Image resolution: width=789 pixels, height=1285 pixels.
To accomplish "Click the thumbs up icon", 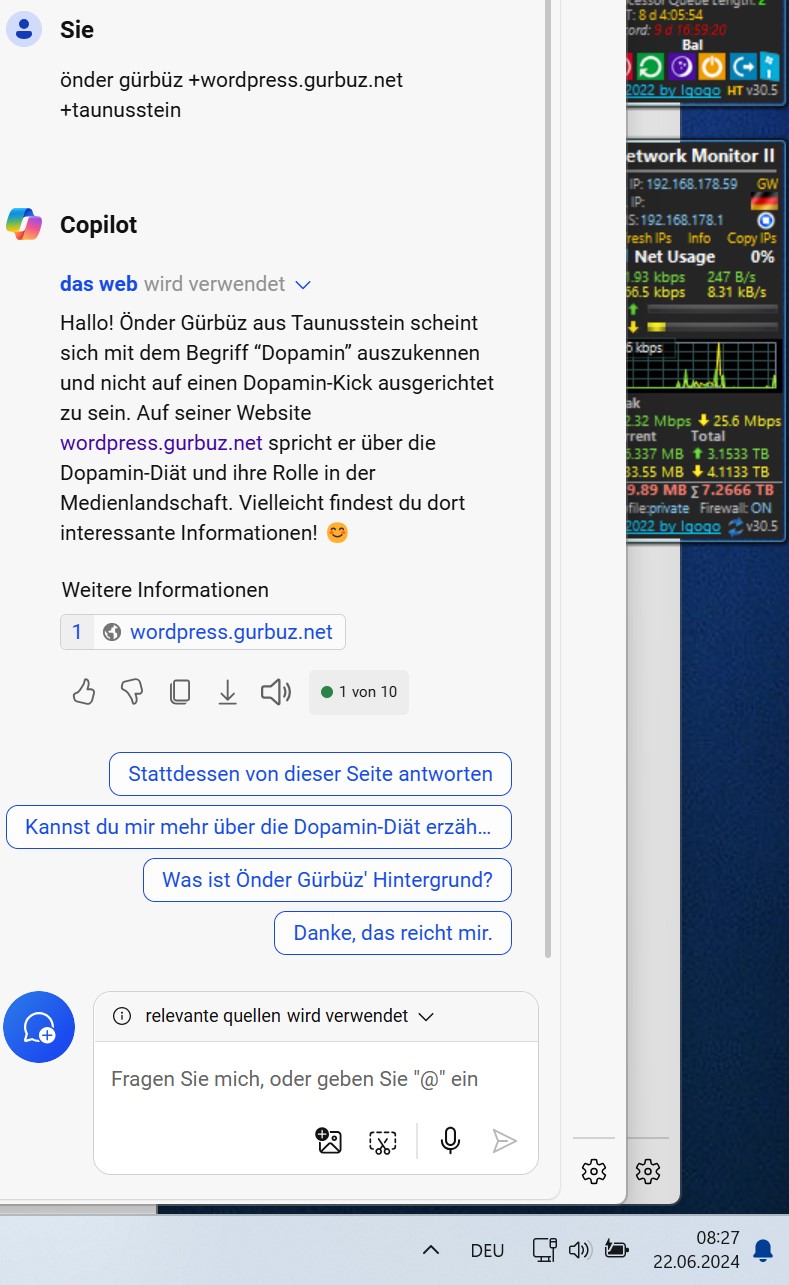I will (84, 692).
